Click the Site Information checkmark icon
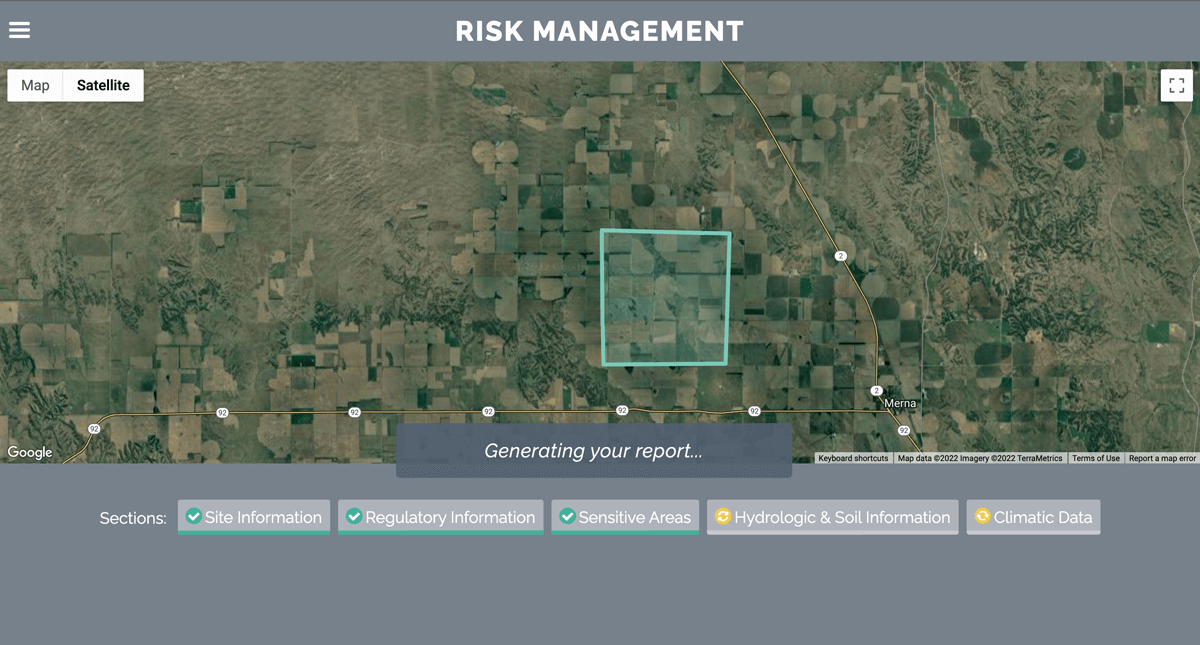The width and height of the screenshot is (1200, 645). click(194, 517)
